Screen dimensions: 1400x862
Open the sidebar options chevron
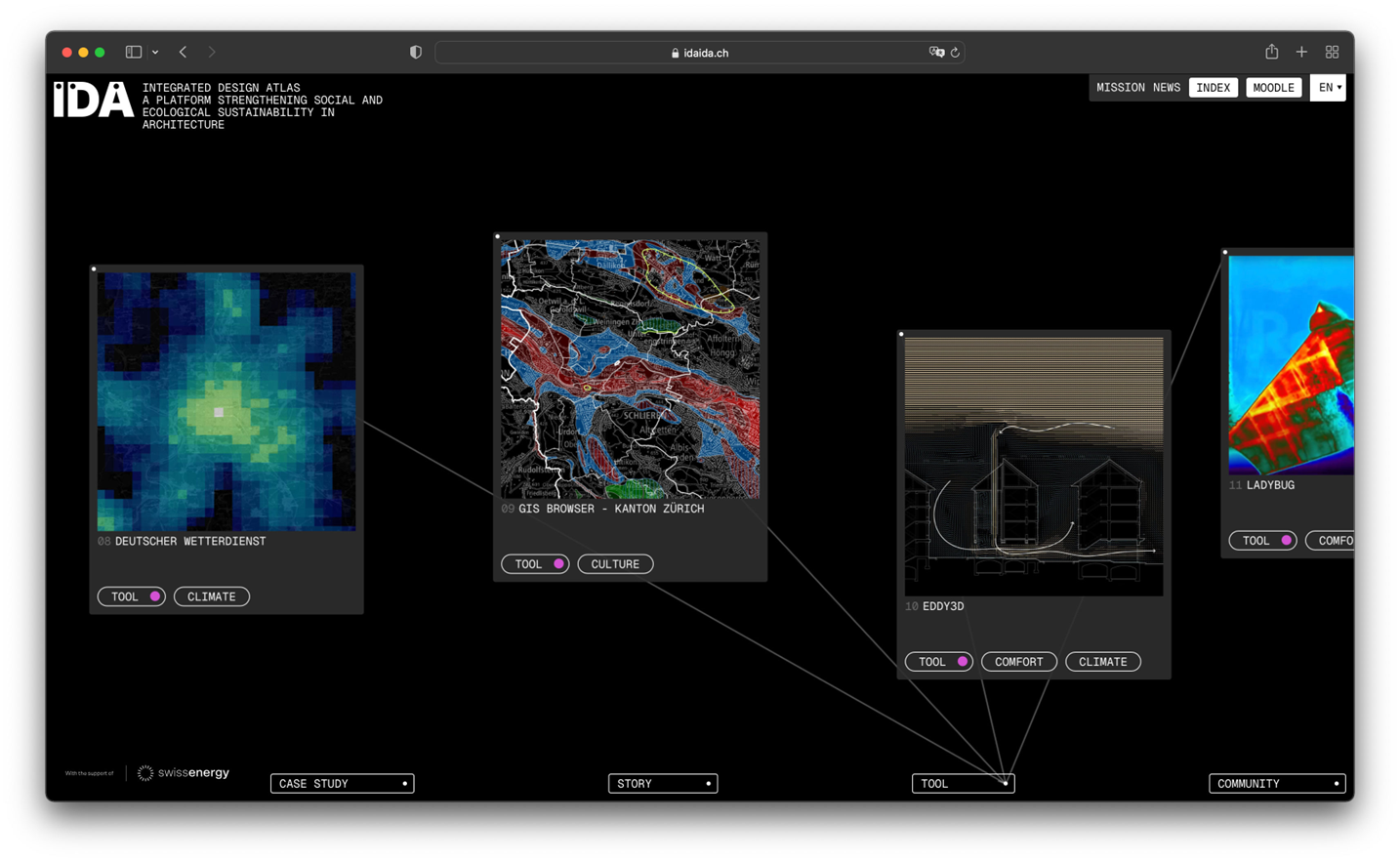tap(155, 53)
